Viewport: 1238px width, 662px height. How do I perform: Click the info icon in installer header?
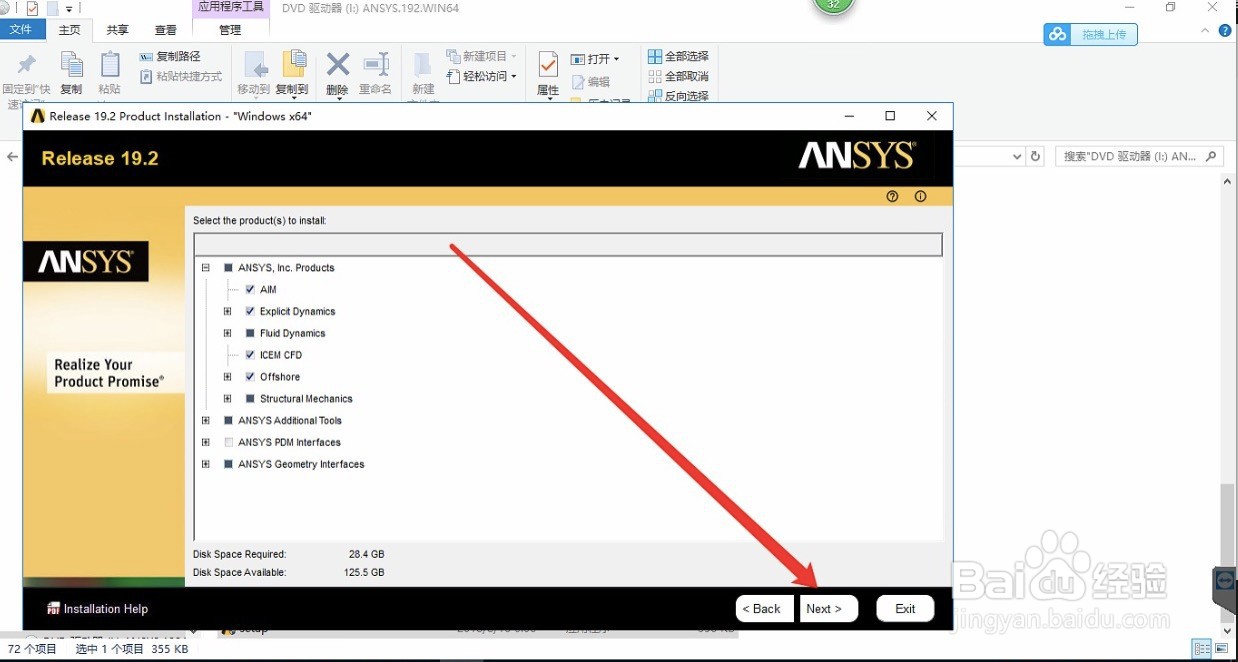coord(921,196)
